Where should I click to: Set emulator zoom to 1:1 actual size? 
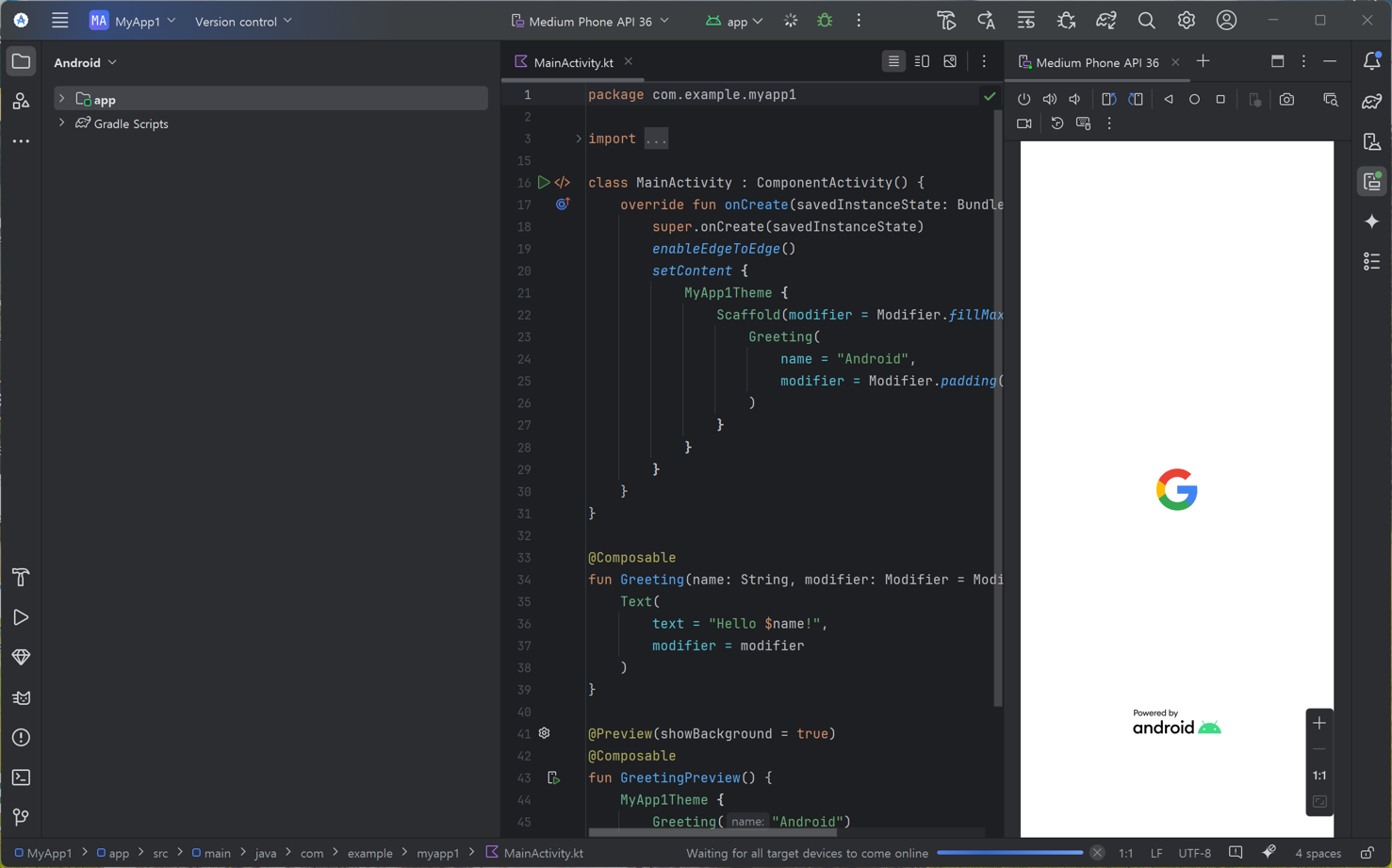[x=1319, y=776]
